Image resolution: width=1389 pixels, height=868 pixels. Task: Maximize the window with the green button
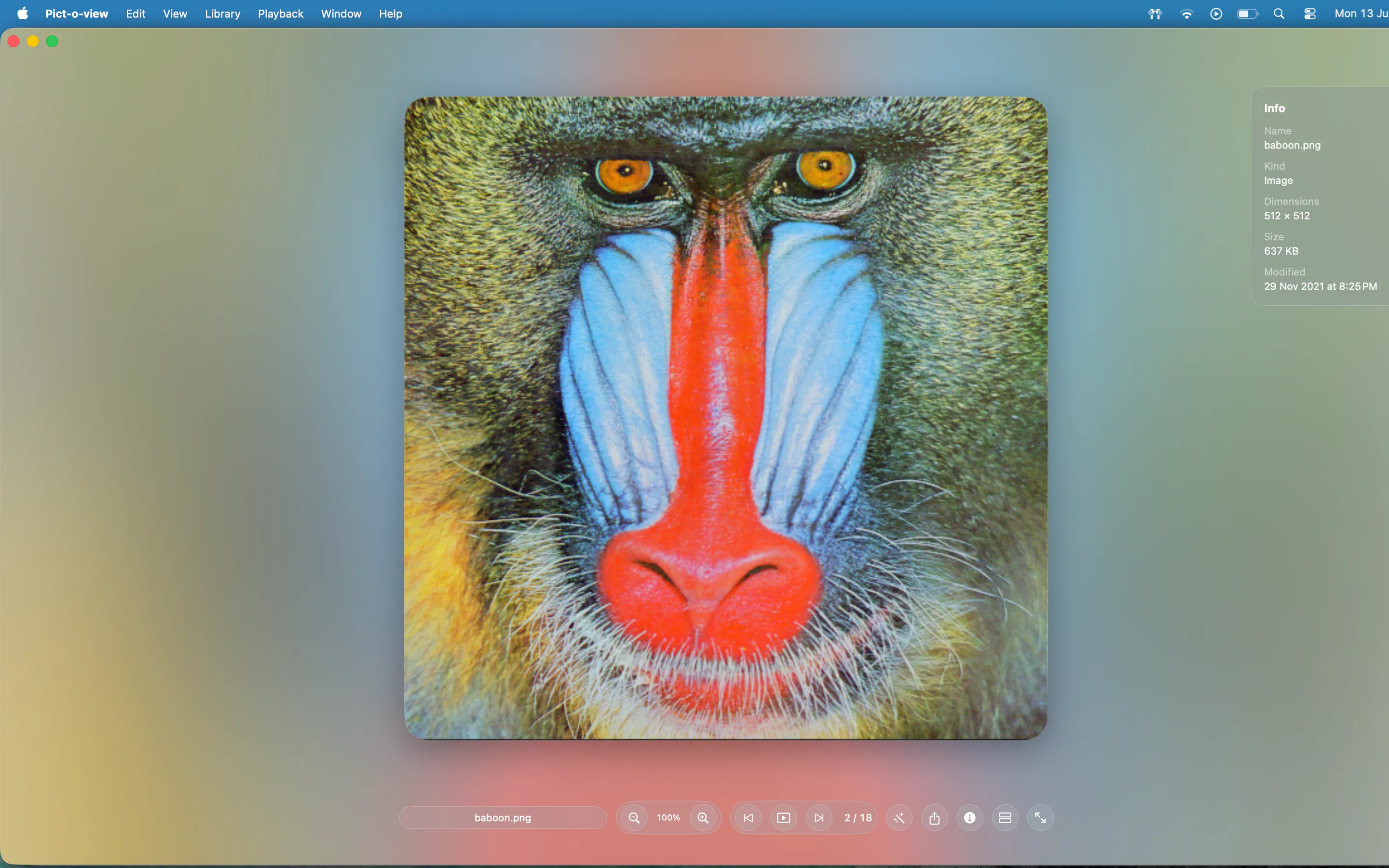pos(52,41)
